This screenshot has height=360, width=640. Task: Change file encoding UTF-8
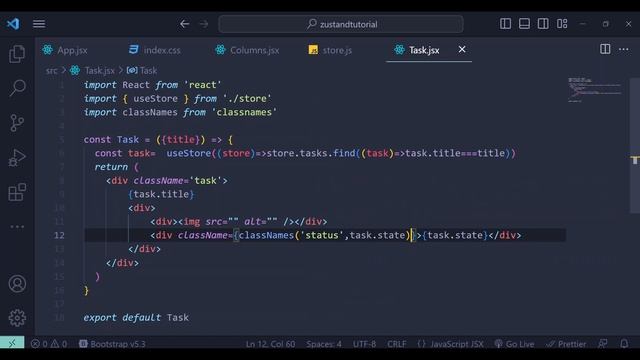(x=364, y=344)
